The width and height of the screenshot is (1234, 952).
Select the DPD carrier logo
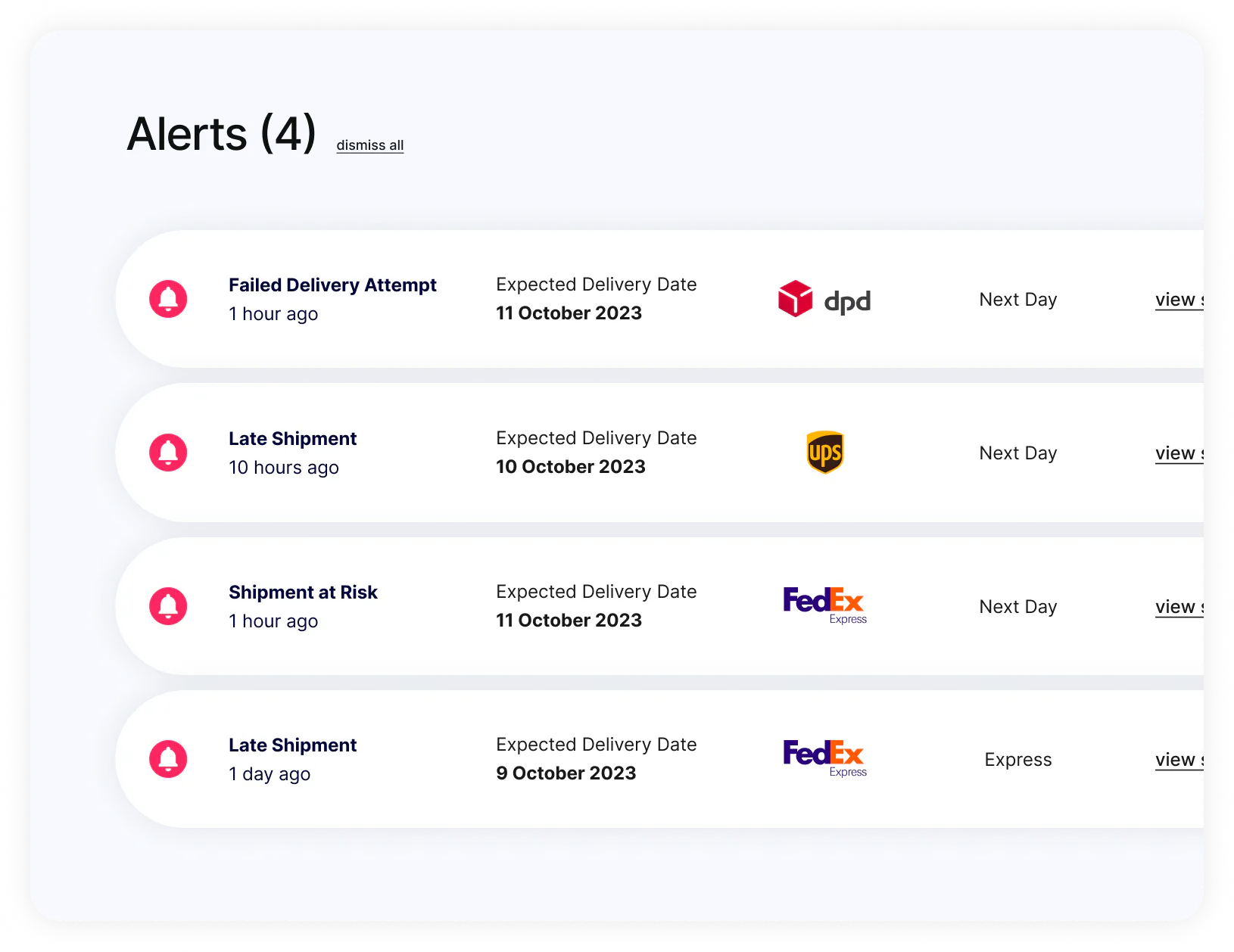[825, 300]
